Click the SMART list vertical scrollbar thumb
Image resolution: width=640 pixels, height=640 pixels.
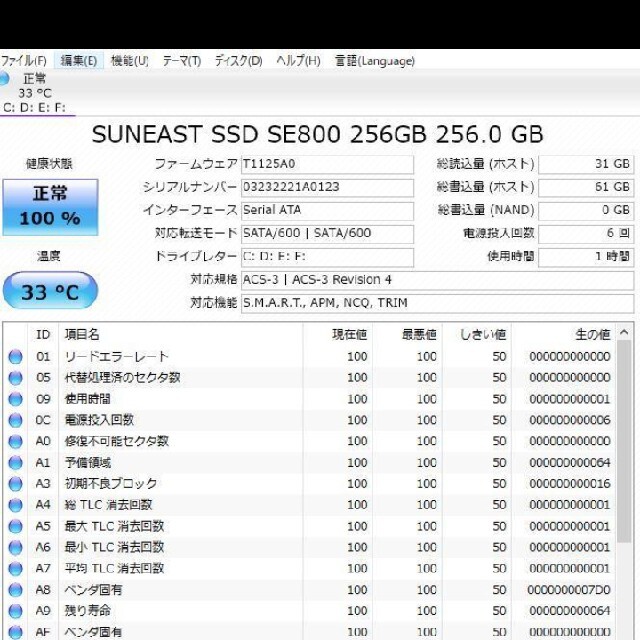(x=624, y=441)
